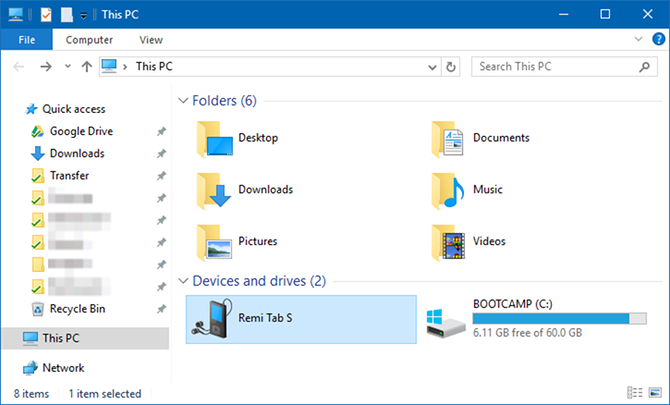Open the Remi Tab S media device

tap(301, 319)
